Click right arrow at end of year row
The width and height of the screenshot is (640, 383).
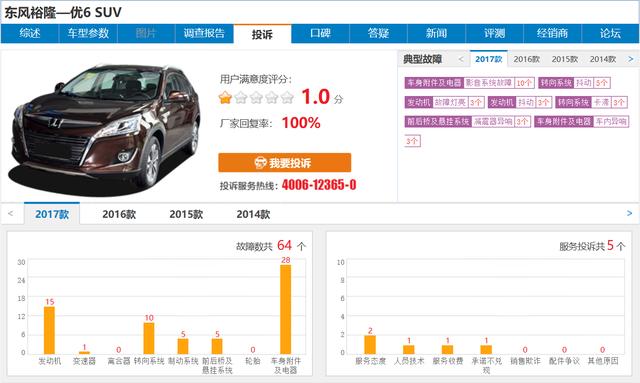(629, 213)
